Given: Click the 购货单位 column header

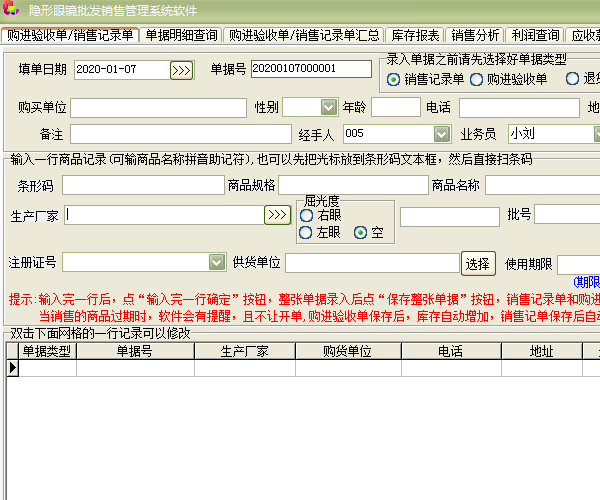Looking at the screenshot, I should point(348,351).
